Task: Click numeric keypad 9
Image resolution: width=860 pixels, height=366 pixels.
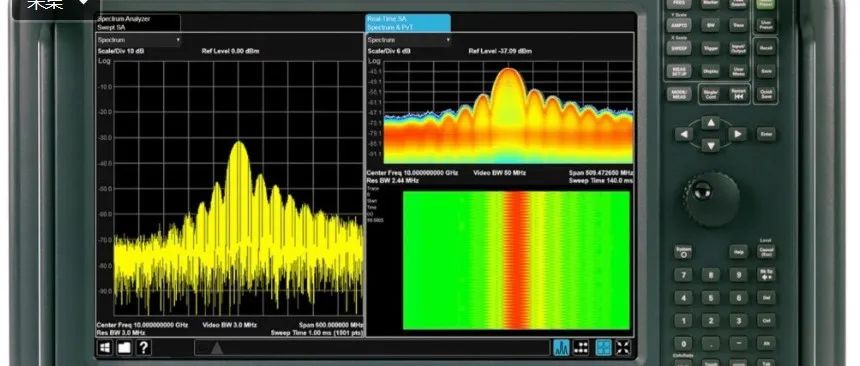Action: tap(738, 275)
